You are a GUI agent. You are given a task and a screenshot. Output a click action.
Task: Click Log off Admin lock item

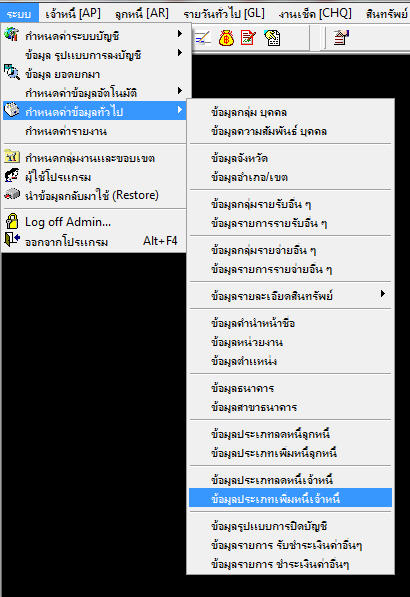point(94,222)
